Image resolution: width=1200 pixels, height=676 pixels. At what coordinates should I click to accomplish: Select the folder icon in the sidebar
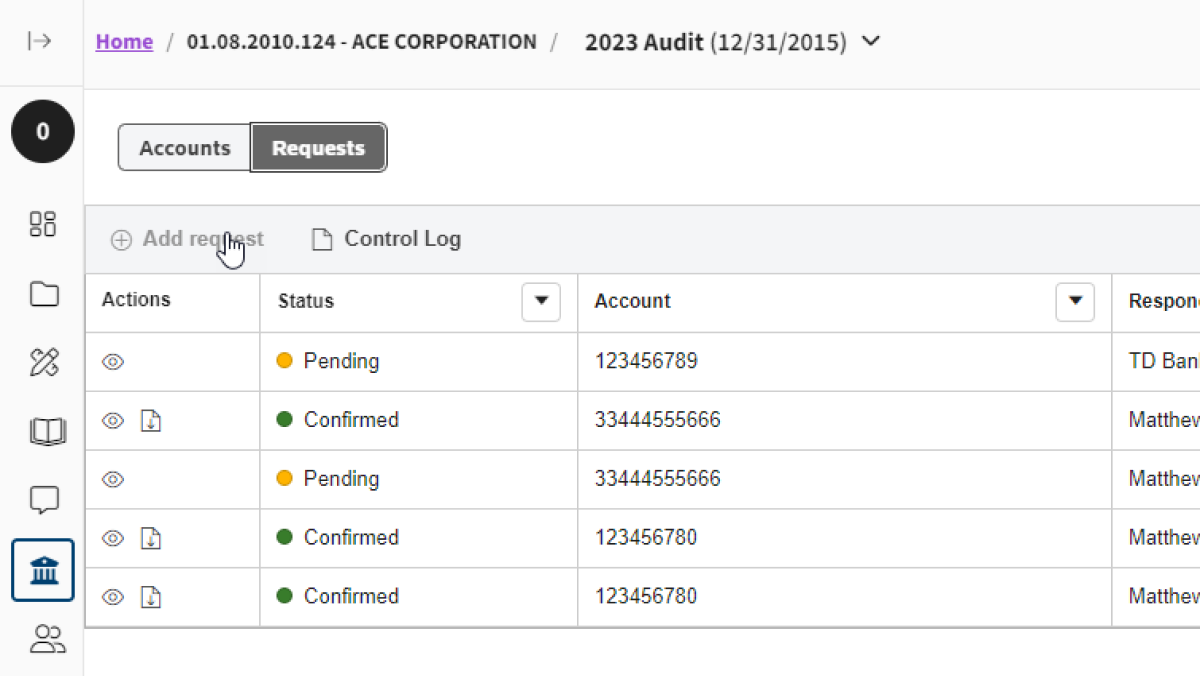point(42,294)
